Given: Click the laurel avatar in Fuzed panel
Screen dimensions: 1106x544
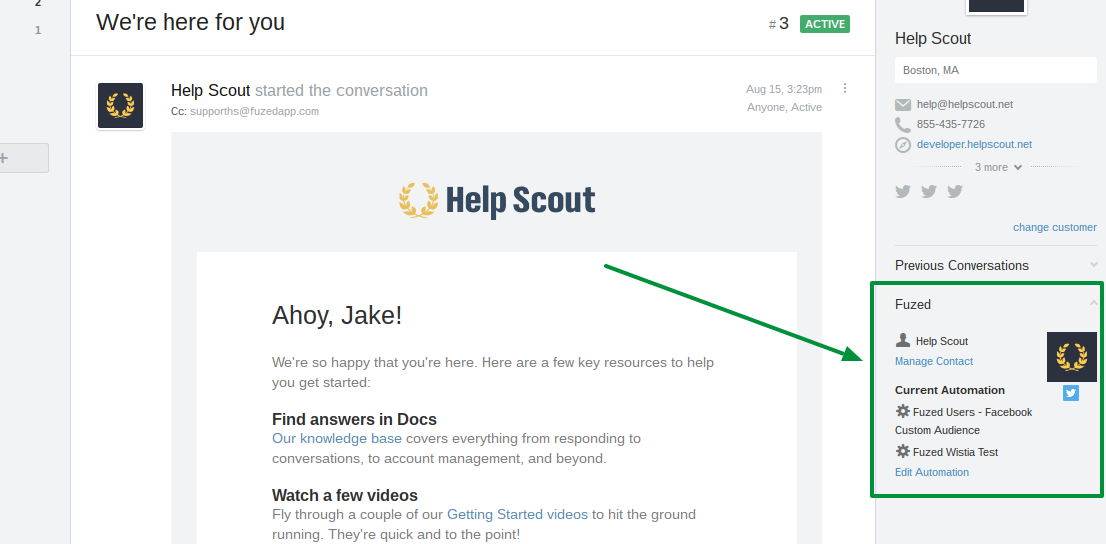Looking at the screenshot, I should [x=1071, y=357].
